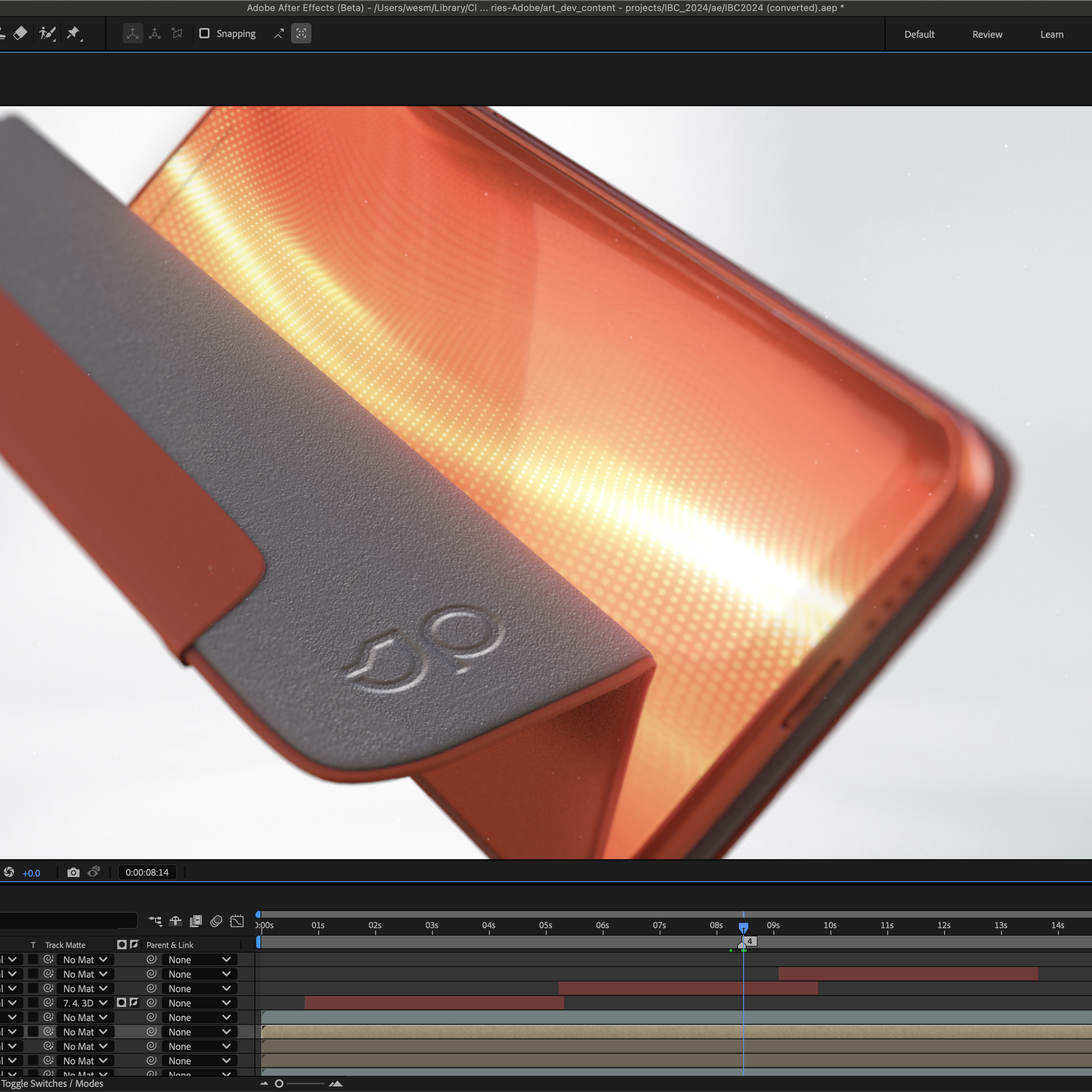This screenshot has width=1092, height=1092.
Task: Open first layer's No Mat dropdown
Action: pos(85,960)
